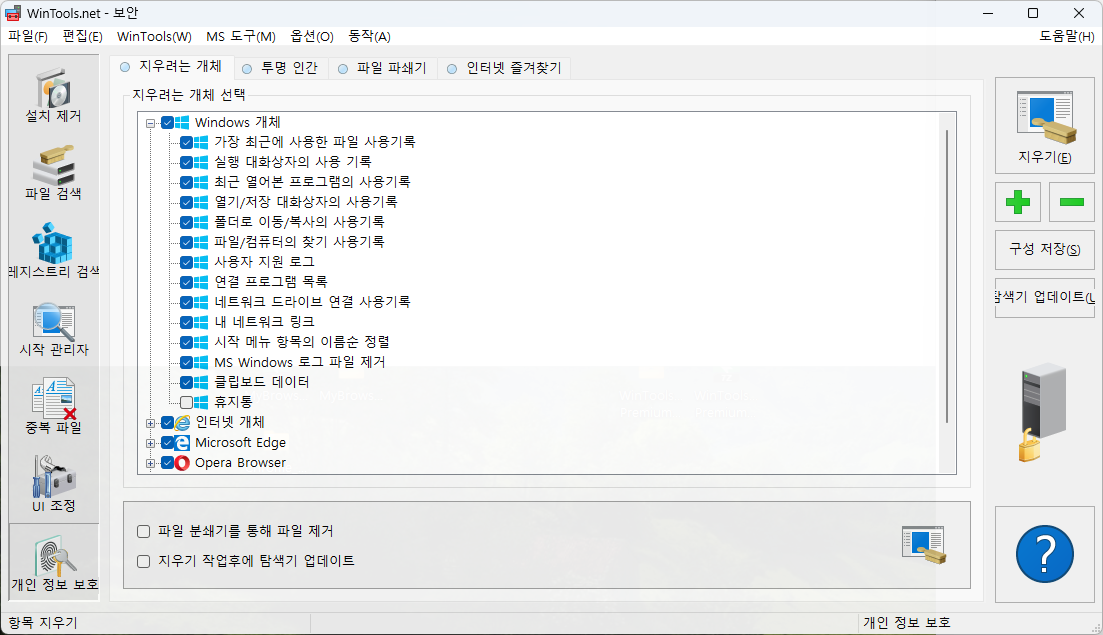Open the MS 도구(M) menu

[241, 36]
